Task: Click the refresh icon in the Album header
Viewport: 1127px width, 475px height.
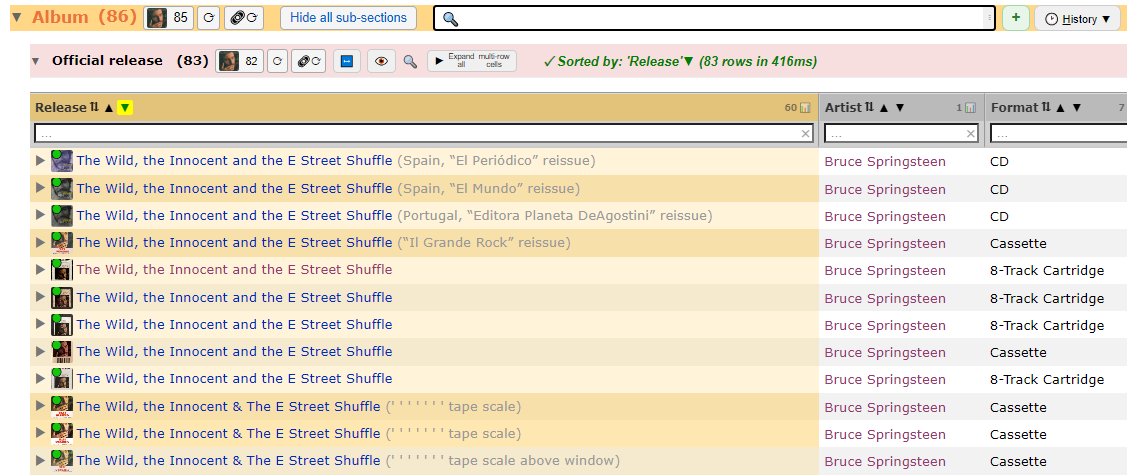Action: pos(208,18)
